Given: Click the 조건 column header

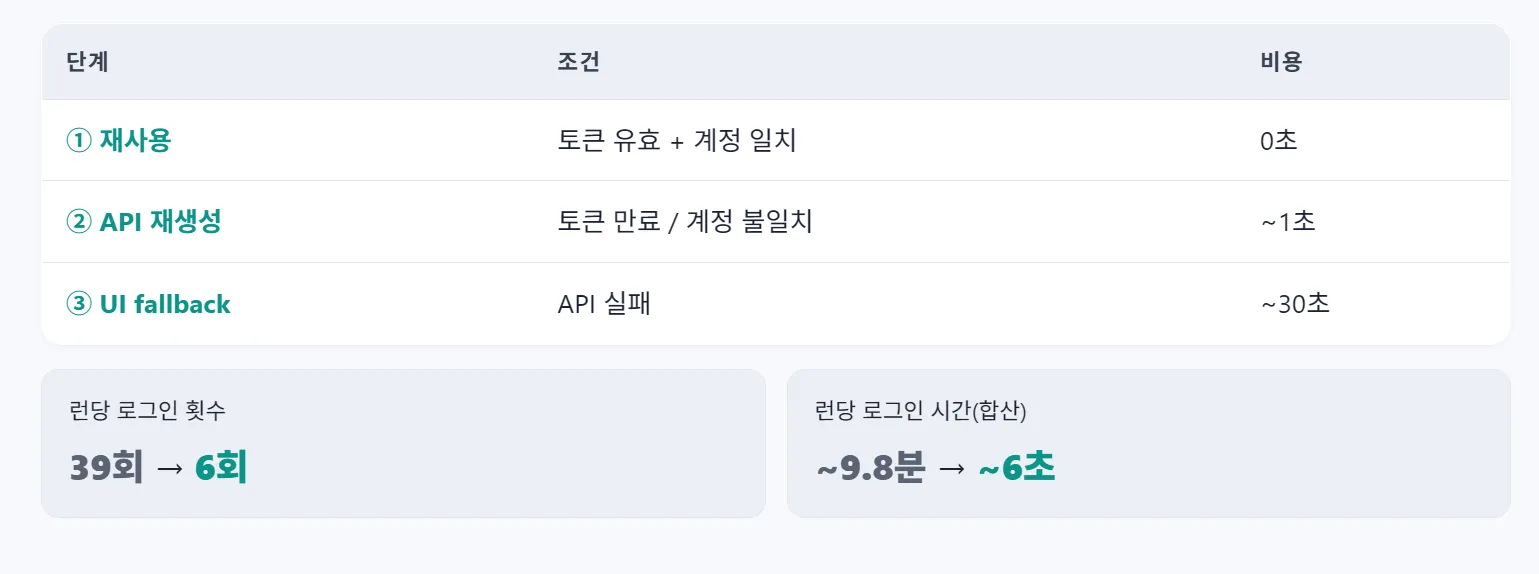Looking at the screenshot, I should tap(578, 62).
